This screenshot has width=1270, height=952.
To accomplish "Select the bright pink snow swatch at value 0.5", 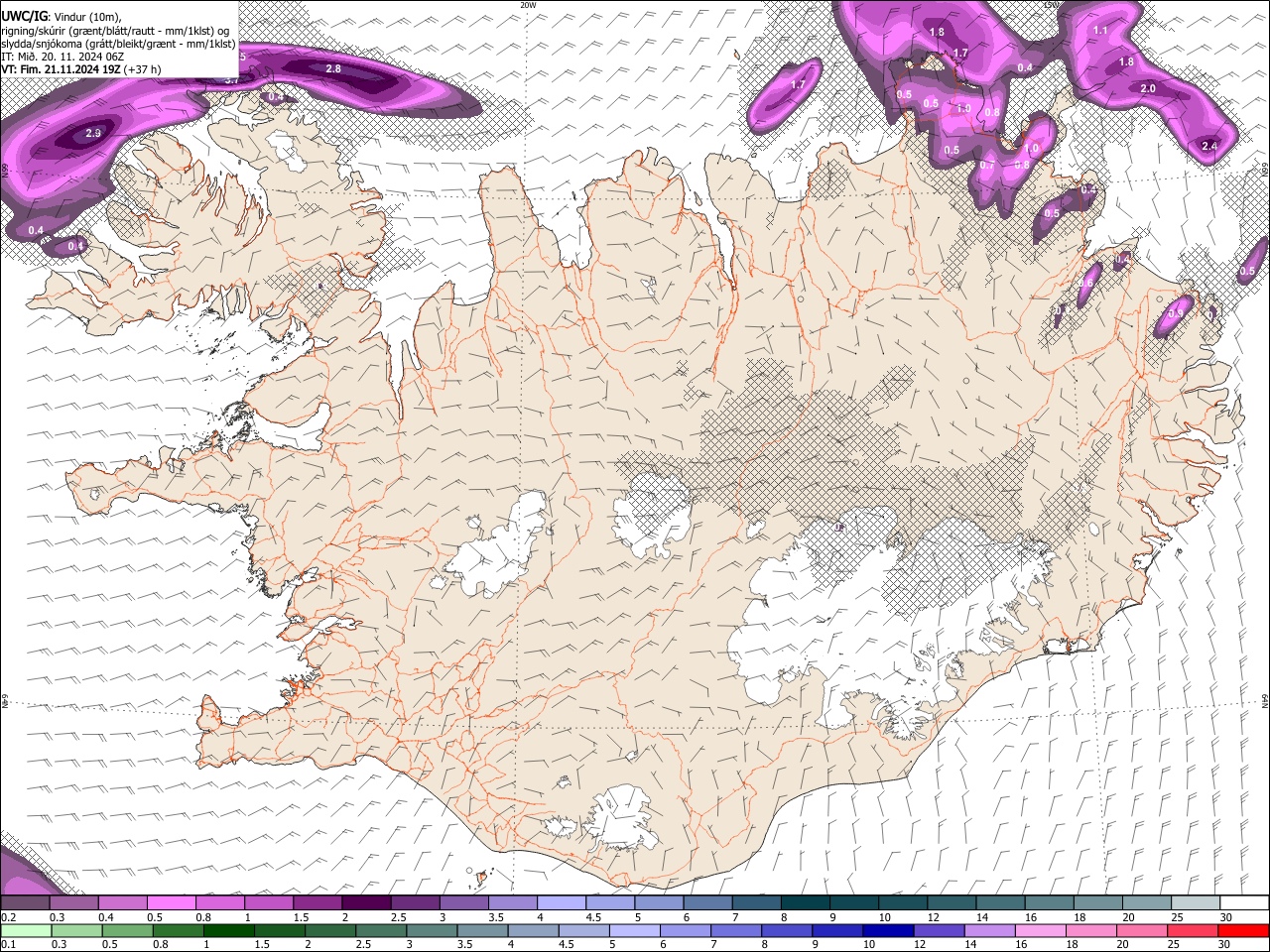I will pyautogui.click(x=172, y=903).
